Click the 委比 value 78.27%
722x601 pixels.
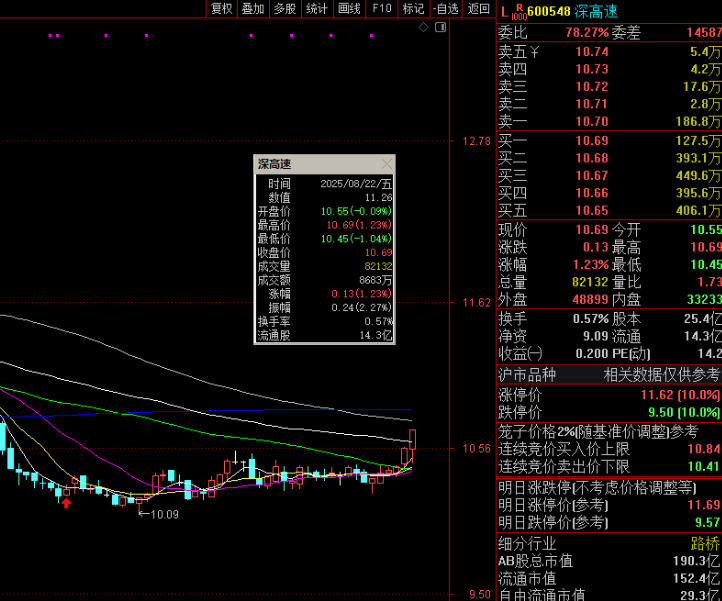(x=587, y=32)
